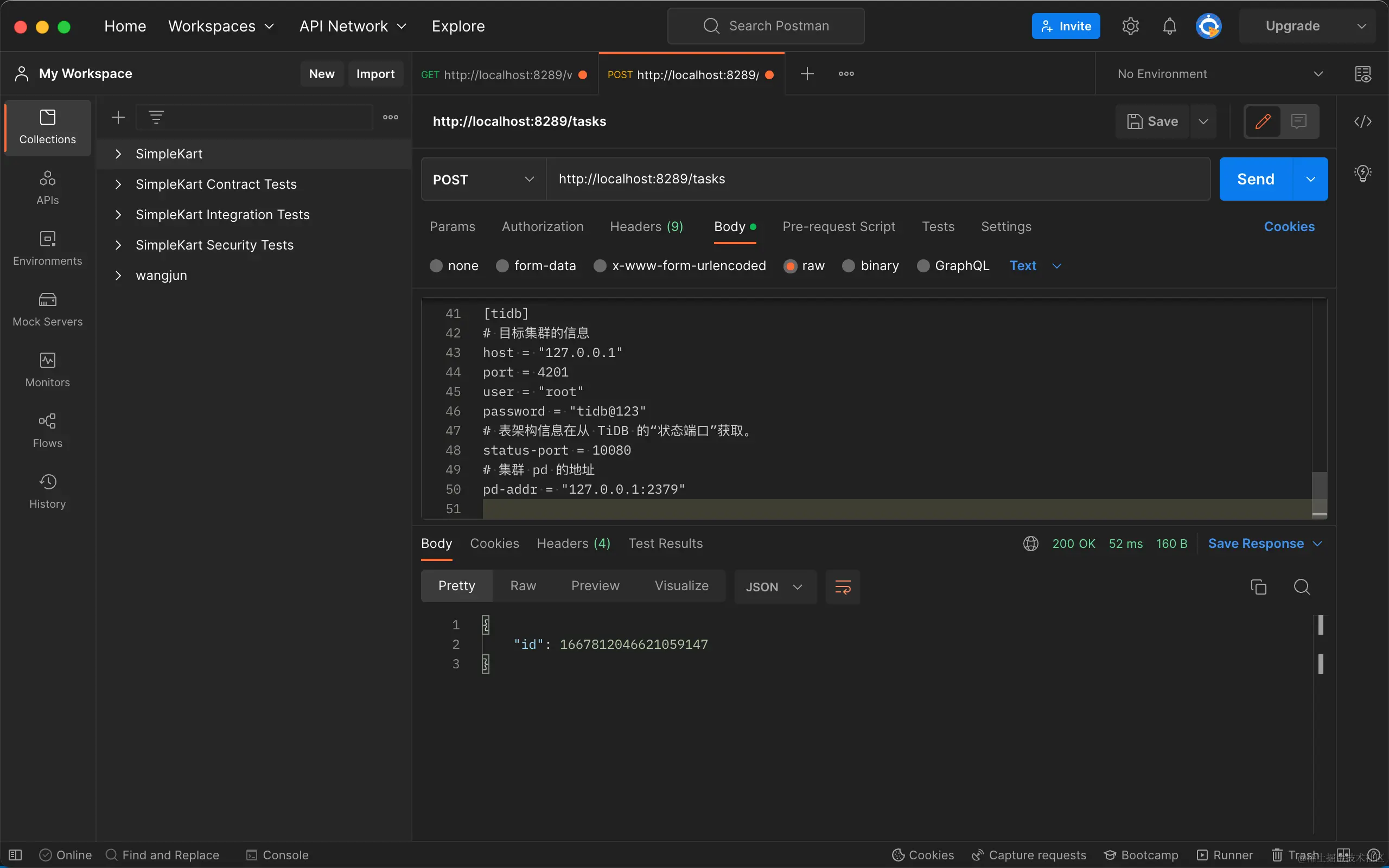Open the No Environment selector dropdown
The width and height of the screenshot is (1389, 868).
point(1220,74)
